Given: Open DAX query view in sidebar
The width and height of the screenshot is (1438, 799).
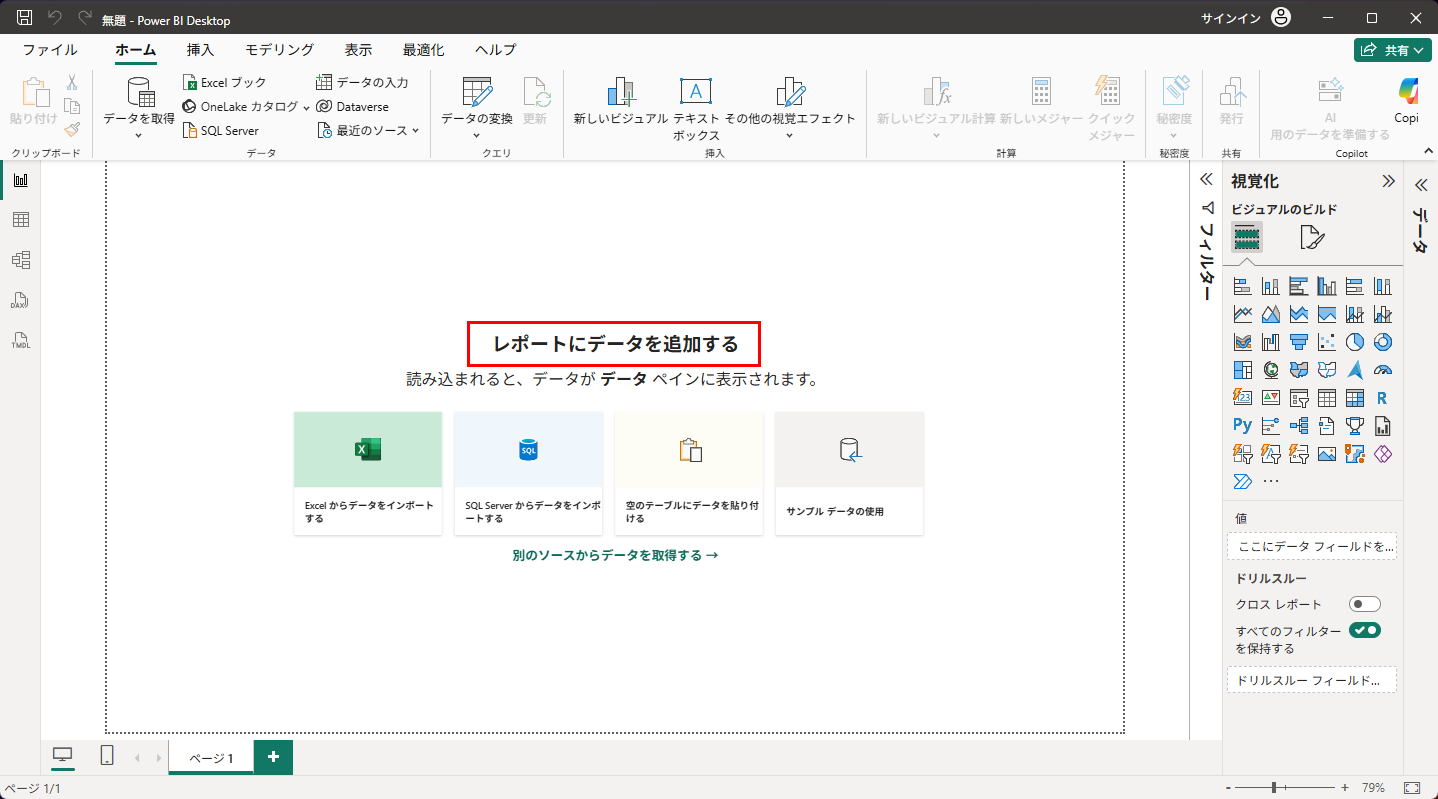Looking at the screenshot, I should (20, 300).
